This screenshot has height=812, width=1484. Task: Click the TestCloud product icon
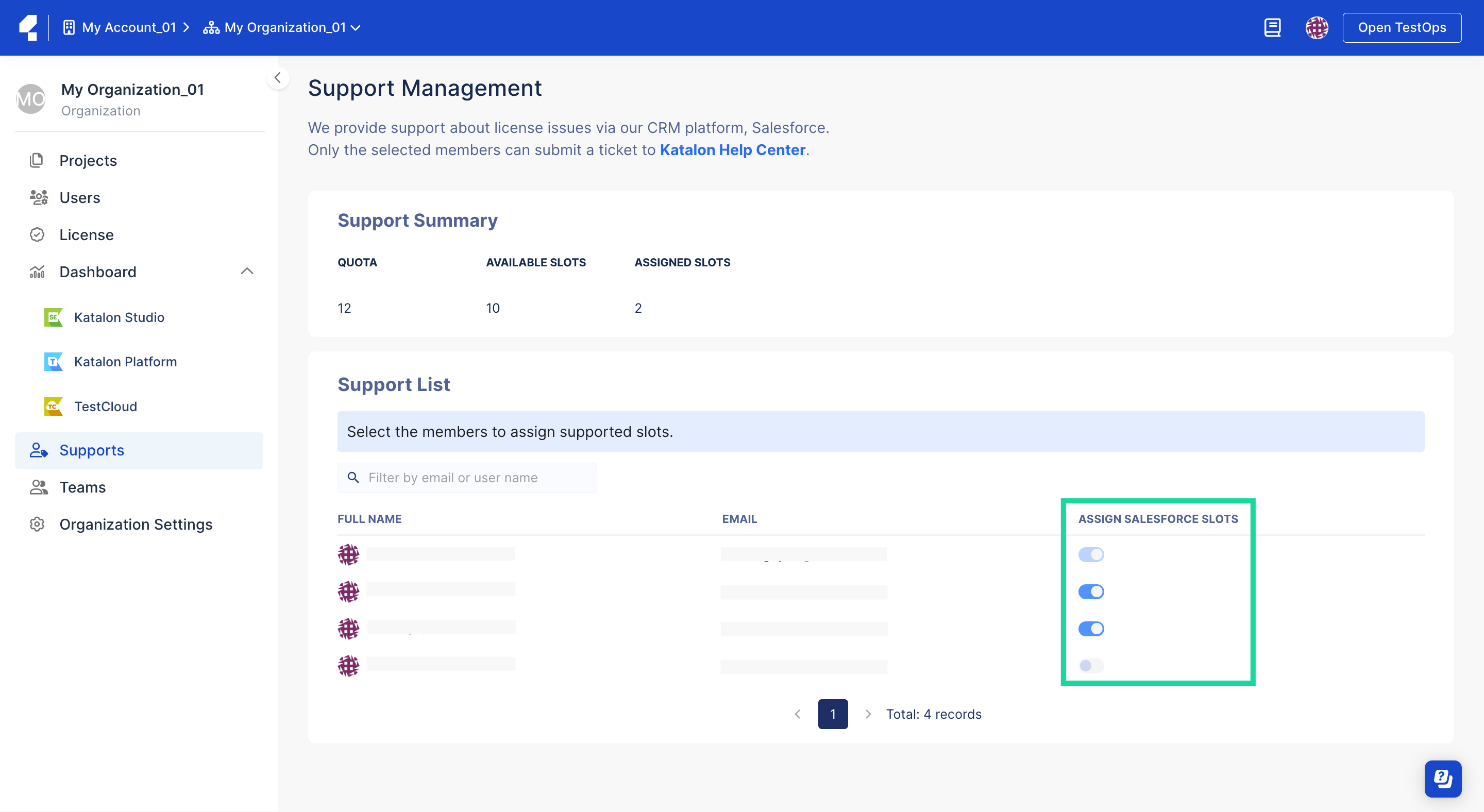pyautogui.click(x=53, y=407)
